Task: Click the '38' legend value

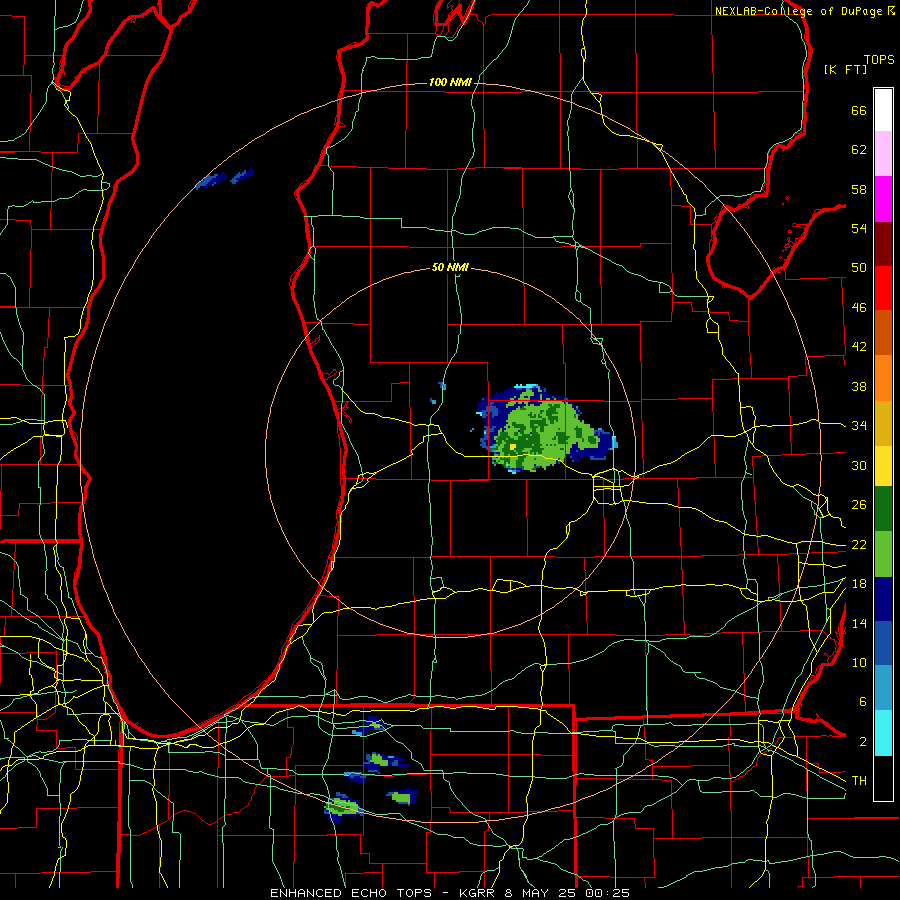Action: [859, 386]
